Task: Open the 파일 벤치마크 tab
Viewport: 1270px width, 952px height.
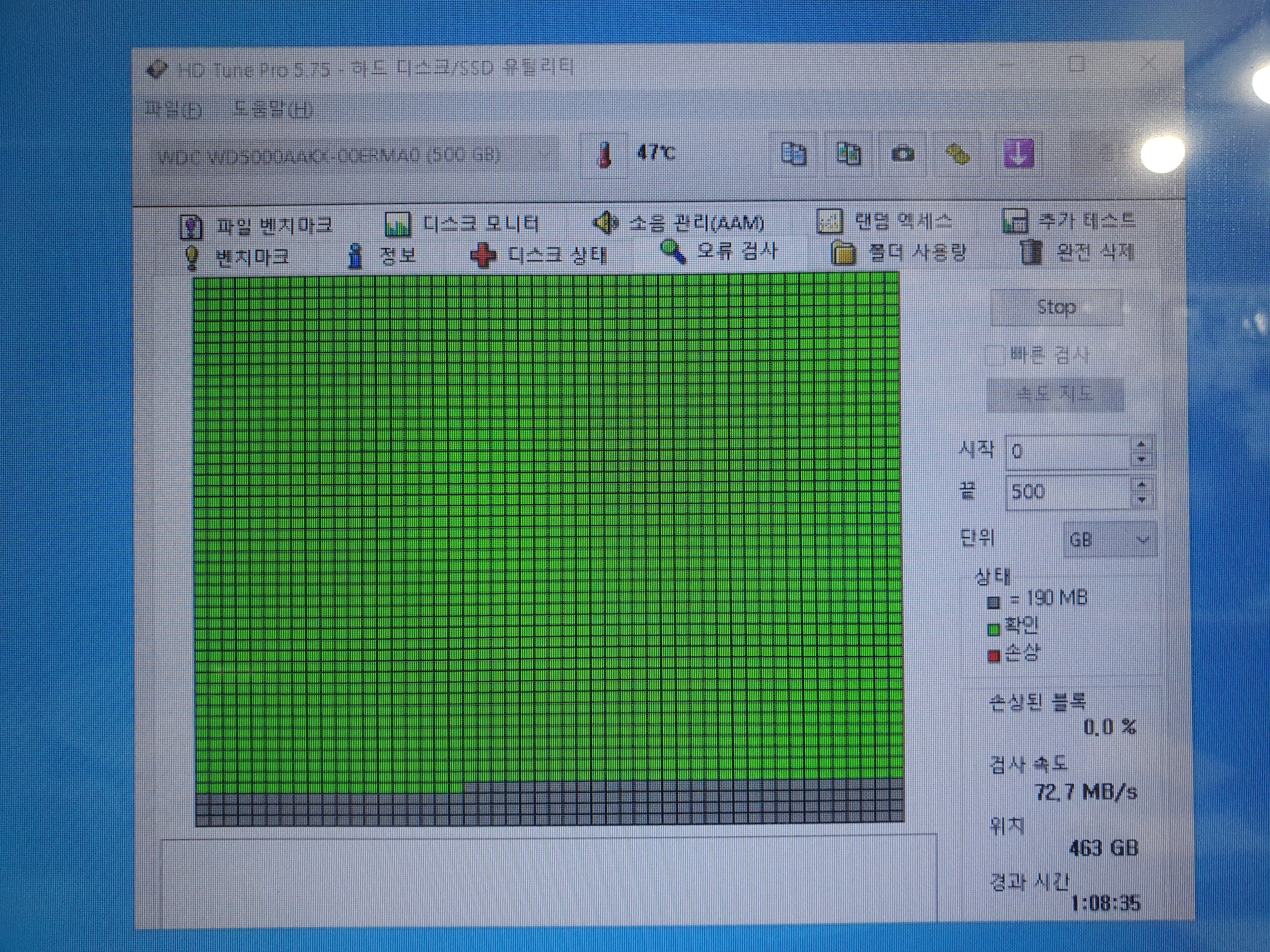Action: coord(257,225)
